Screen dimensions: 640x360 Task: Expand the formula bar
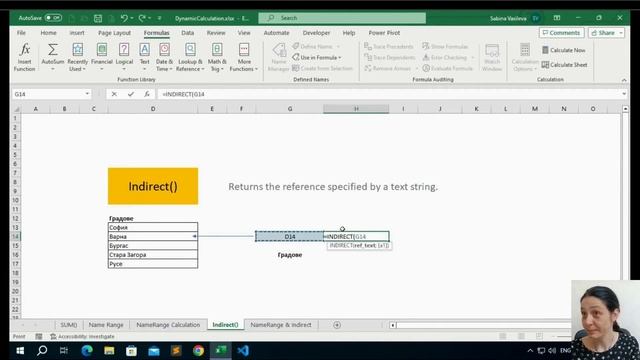(x=624, y=94)
